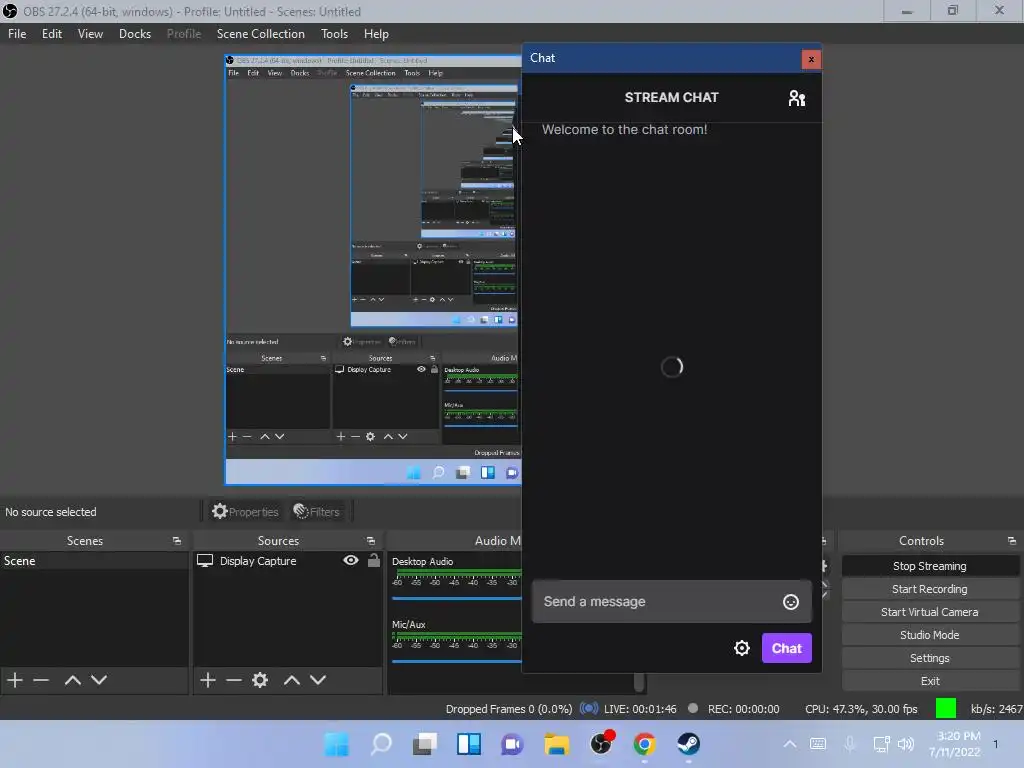Open Google Chrome on taskbar

(x=645, y=744)
